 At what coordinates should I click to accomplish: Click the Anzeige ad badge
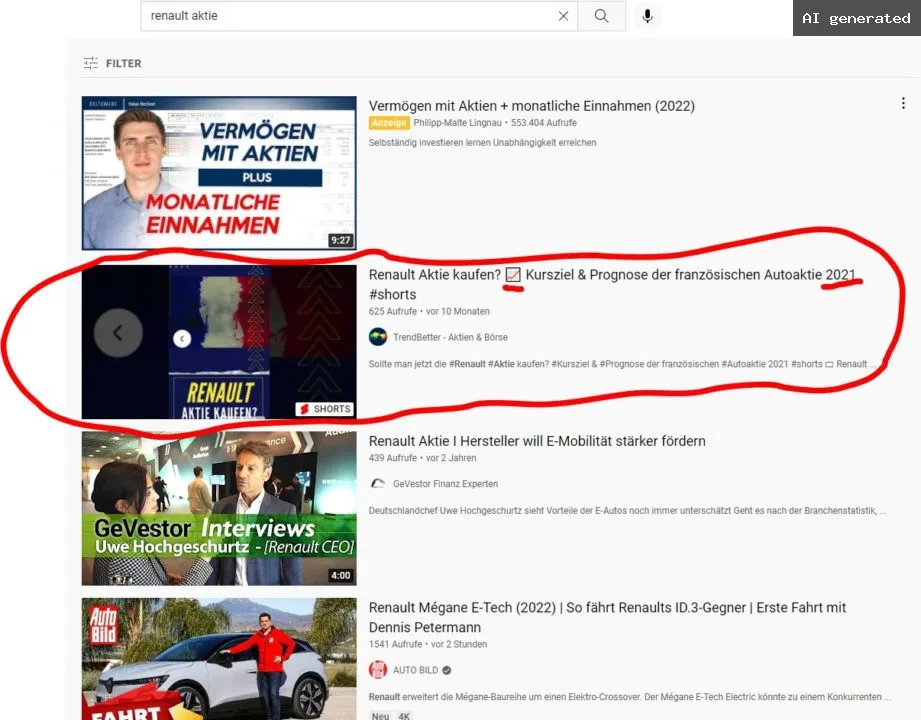[389, 123]
